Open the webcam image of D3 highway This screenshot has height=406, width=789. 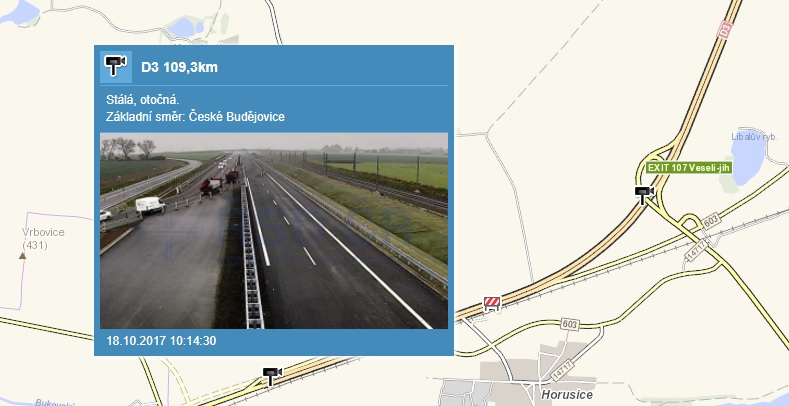click(x=274, y=230)
